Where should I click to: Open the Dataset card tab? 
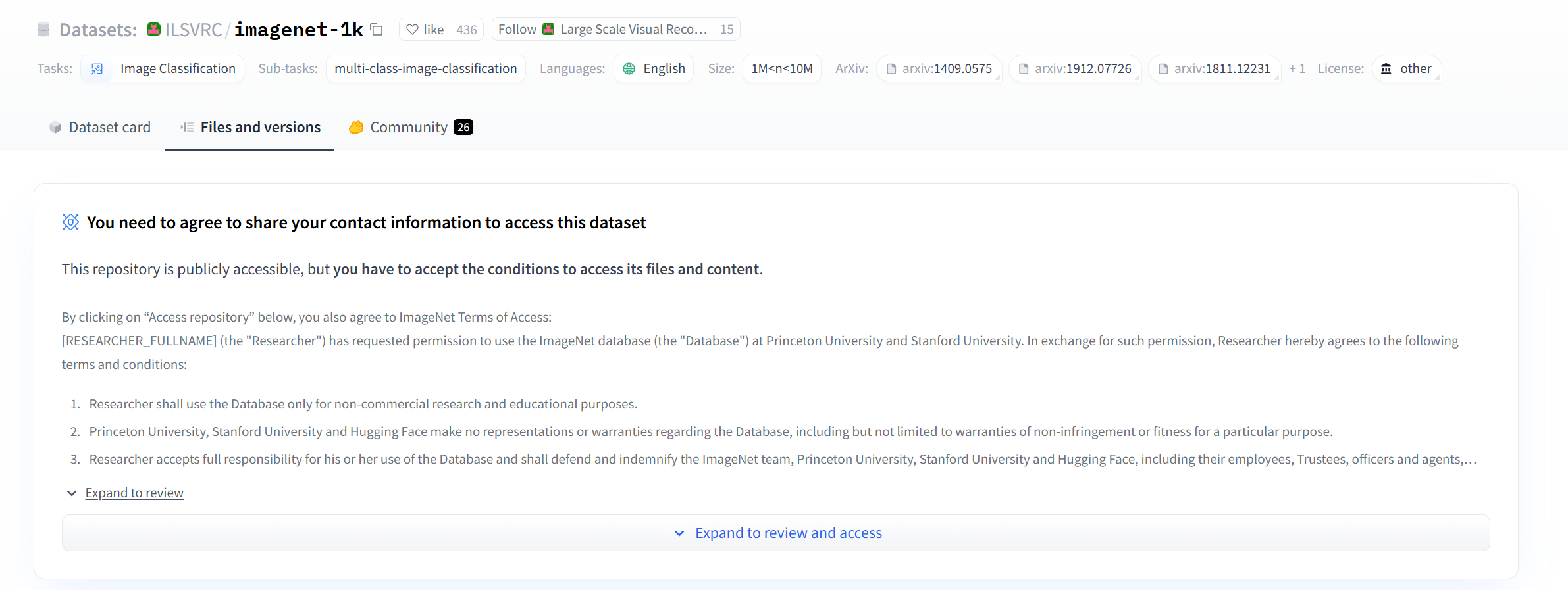click(100, 127)
